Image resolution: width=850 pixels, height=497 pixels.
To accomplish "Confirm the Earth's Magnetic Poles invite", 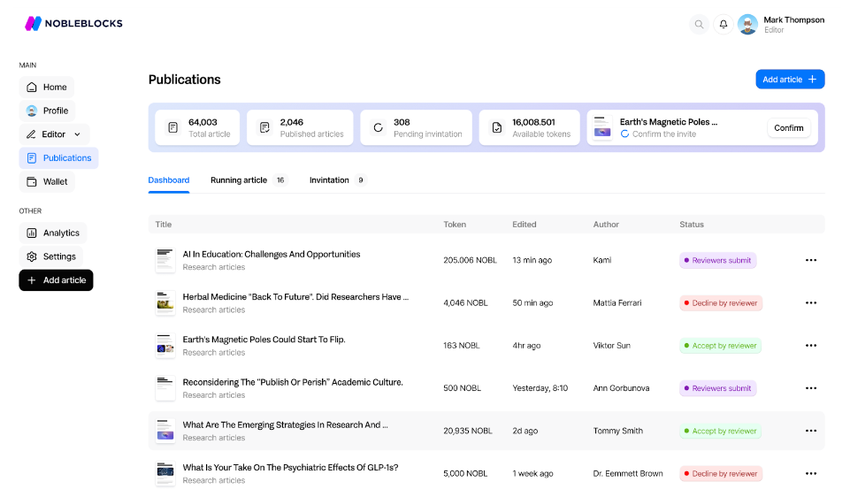I will pos(788,128).
